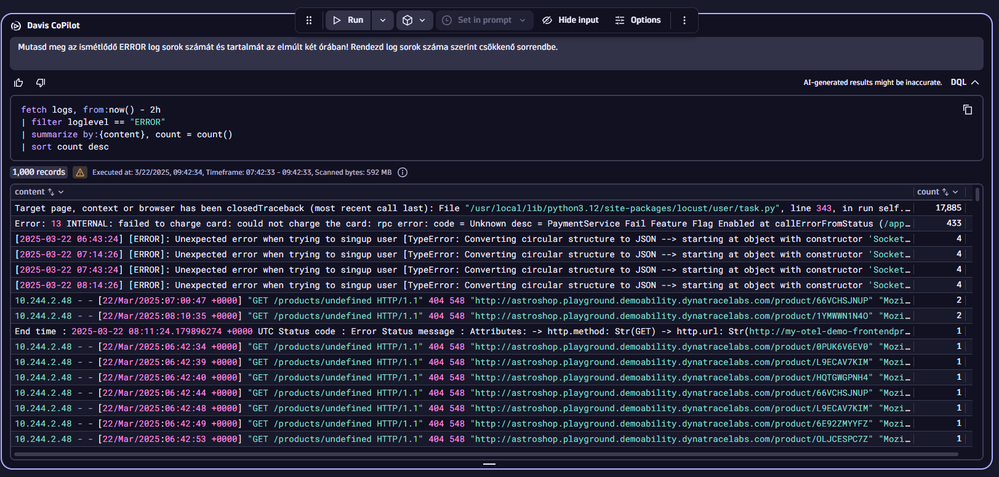Copy the DQL query to clipboard
Viewport: 999px width, 477px height.
967,109
